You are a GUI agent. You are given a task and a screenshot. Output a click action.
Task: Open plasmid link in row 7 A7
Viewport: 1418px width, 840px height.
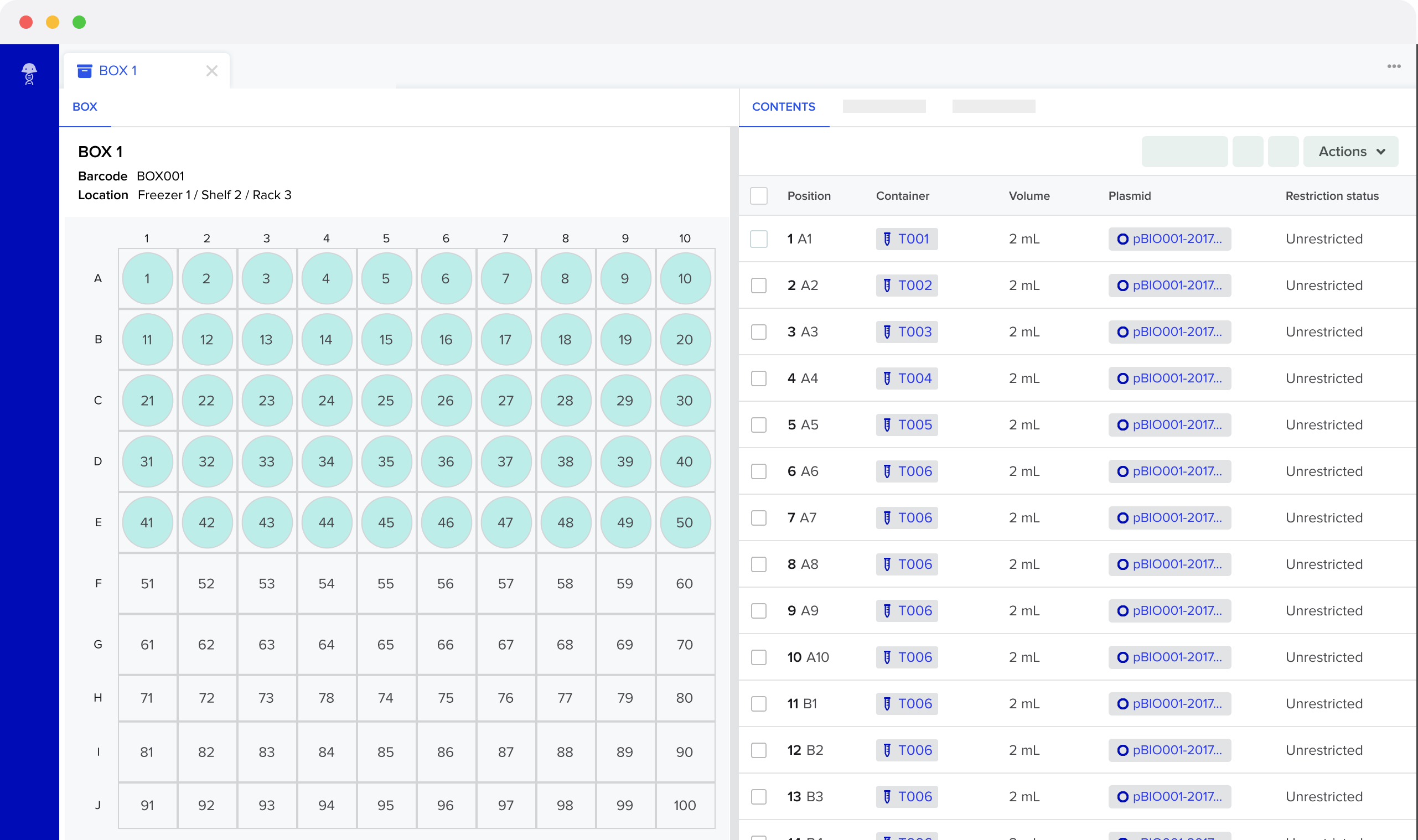point(1169,517)
